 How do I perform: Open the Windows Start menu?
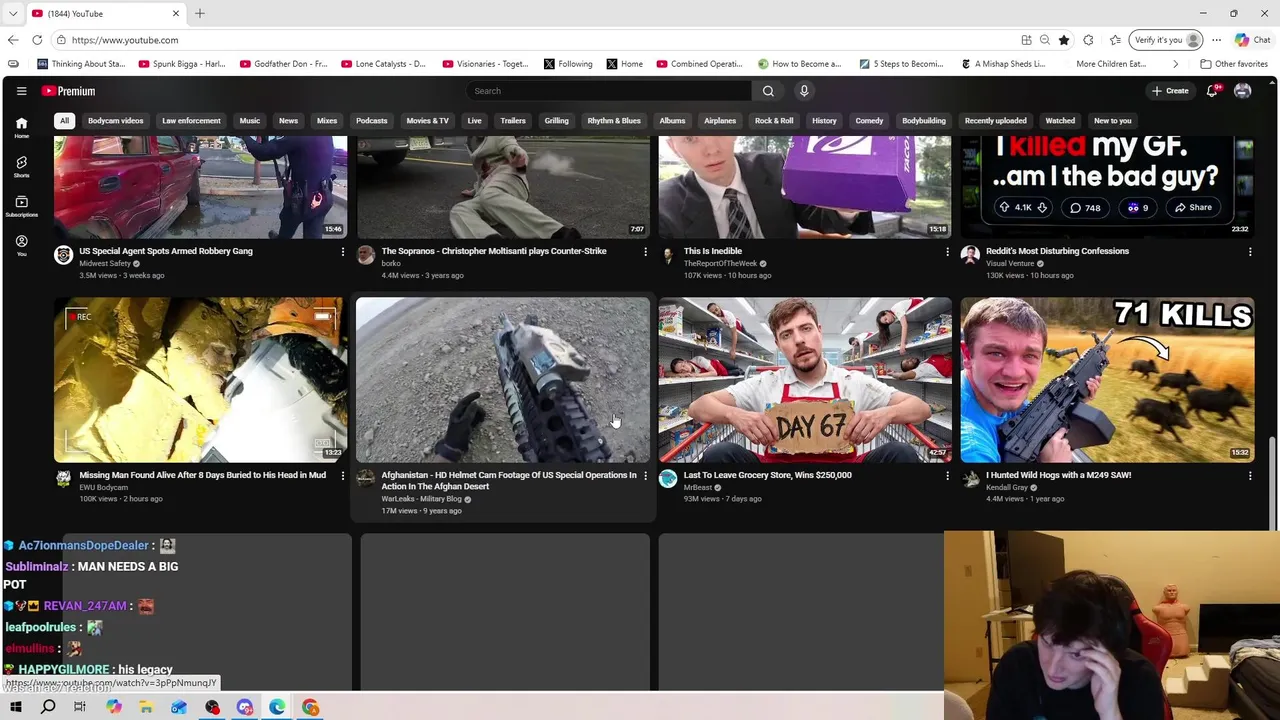click(16, 707)
